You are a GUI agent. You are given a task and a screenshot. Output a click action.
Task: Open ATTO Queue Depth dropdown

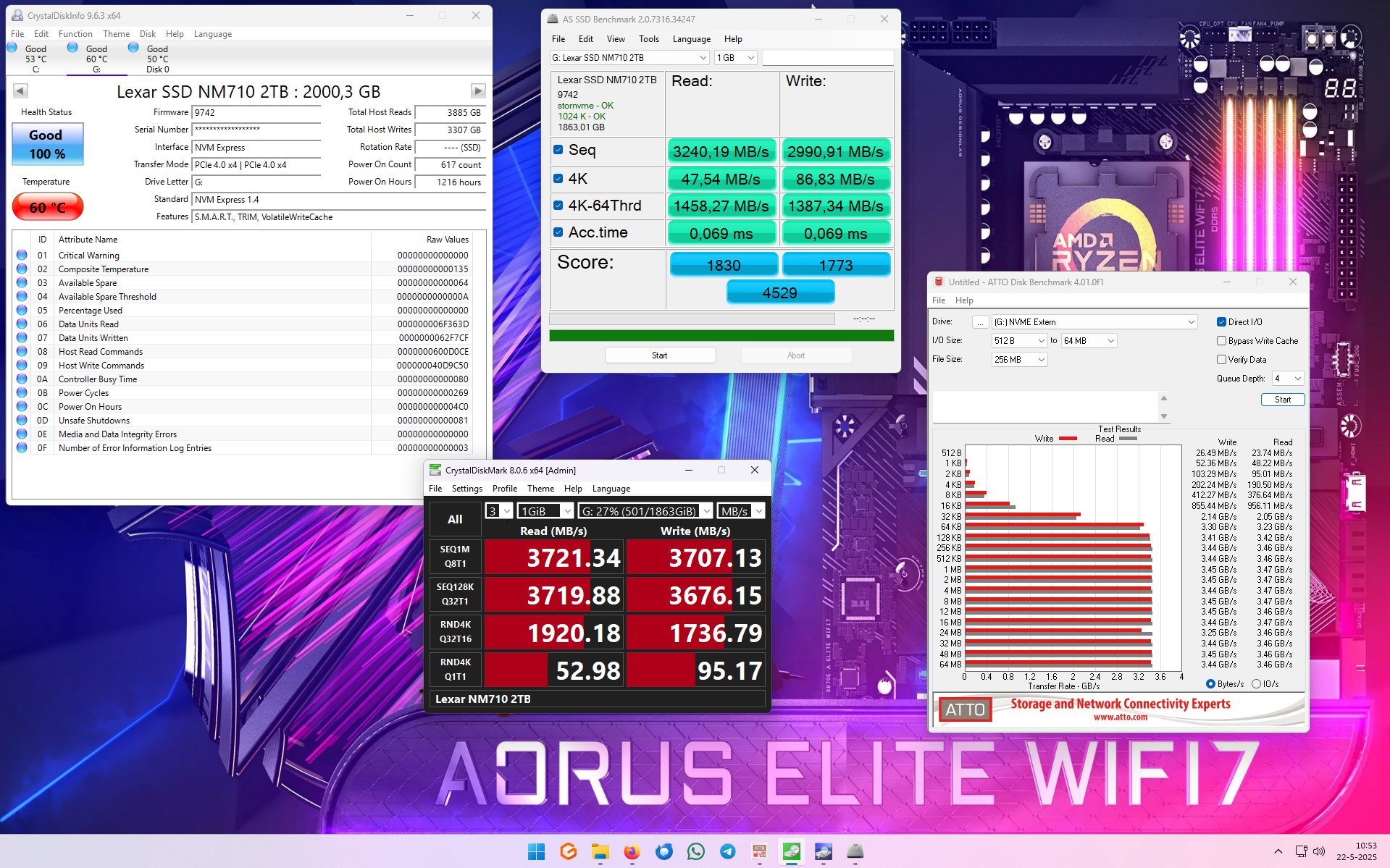[x=1289, y=379]
